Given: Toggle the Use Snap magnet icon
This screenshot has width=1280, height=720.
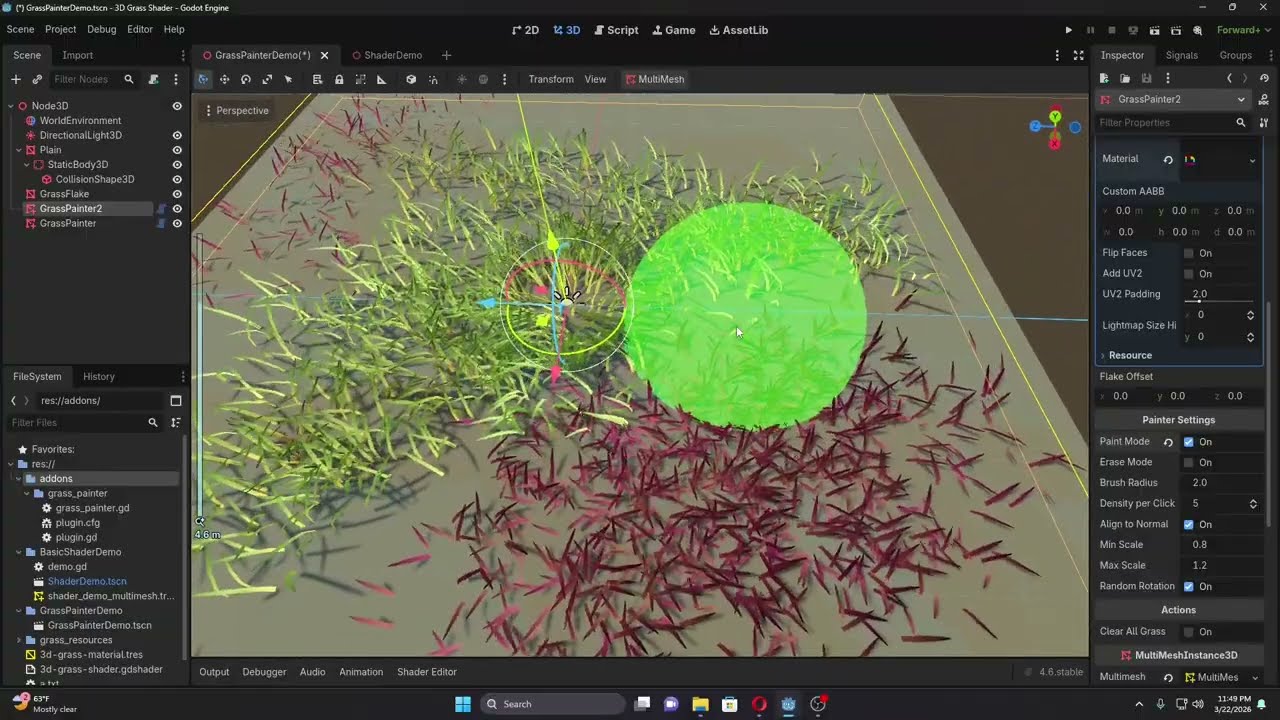Looking at the screenshot, I should point(433,79).
